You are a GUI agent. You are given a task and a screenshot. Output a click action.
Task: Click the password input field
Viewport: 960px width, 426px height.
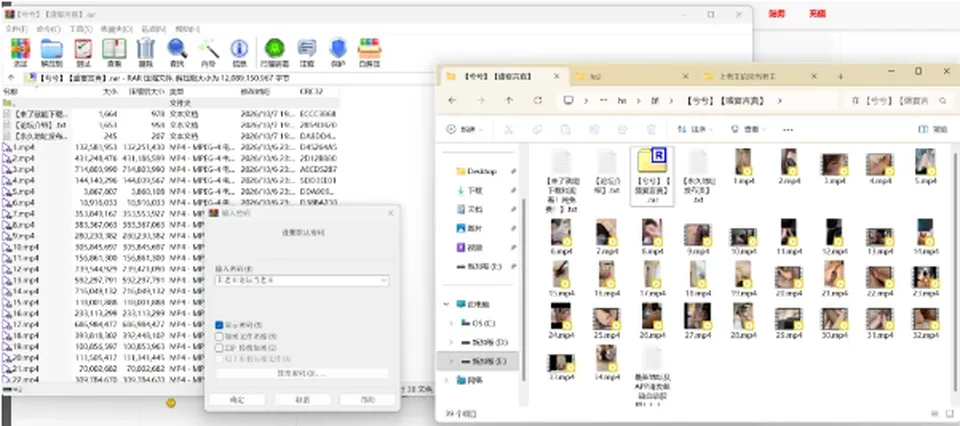click(x=298, y=280)
